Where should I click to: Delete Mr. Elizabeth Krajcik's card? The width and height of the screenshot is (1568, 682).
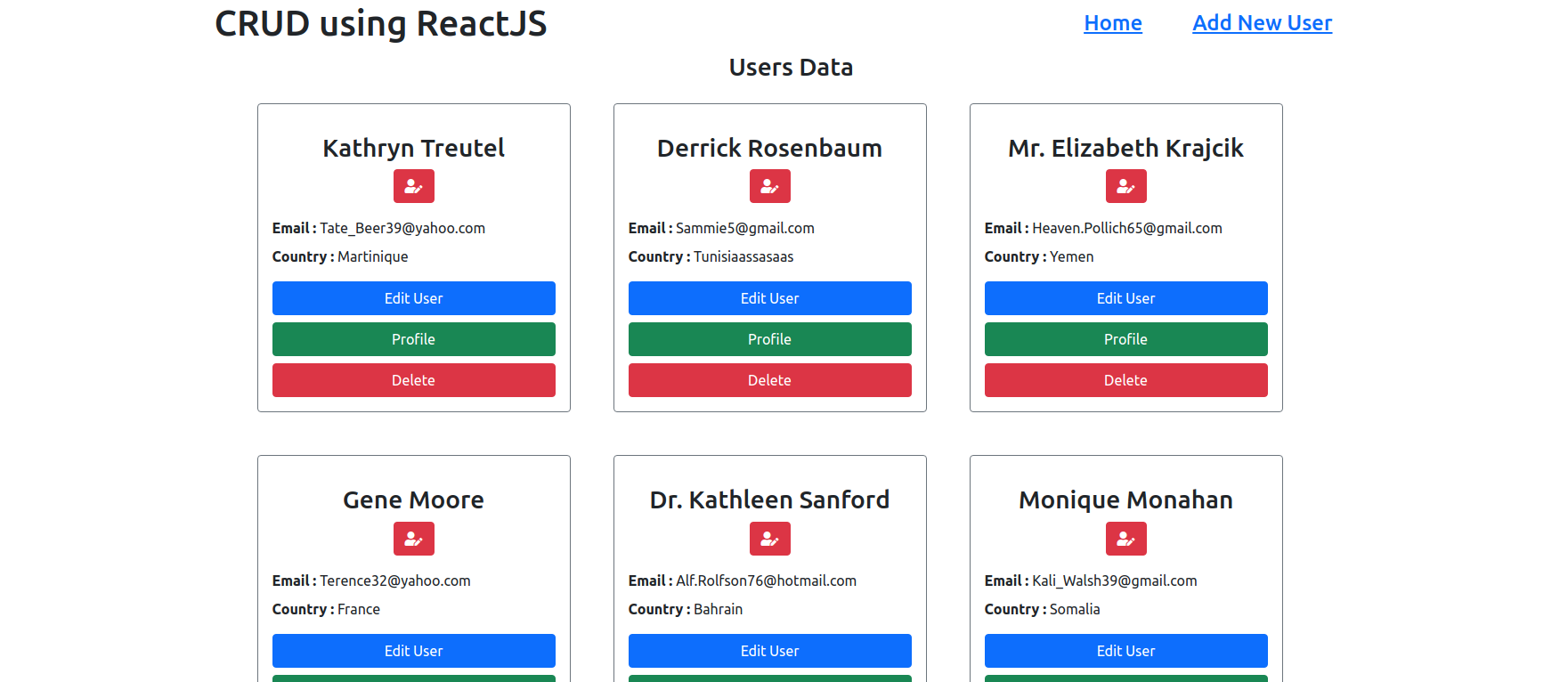pos(1126,380)
